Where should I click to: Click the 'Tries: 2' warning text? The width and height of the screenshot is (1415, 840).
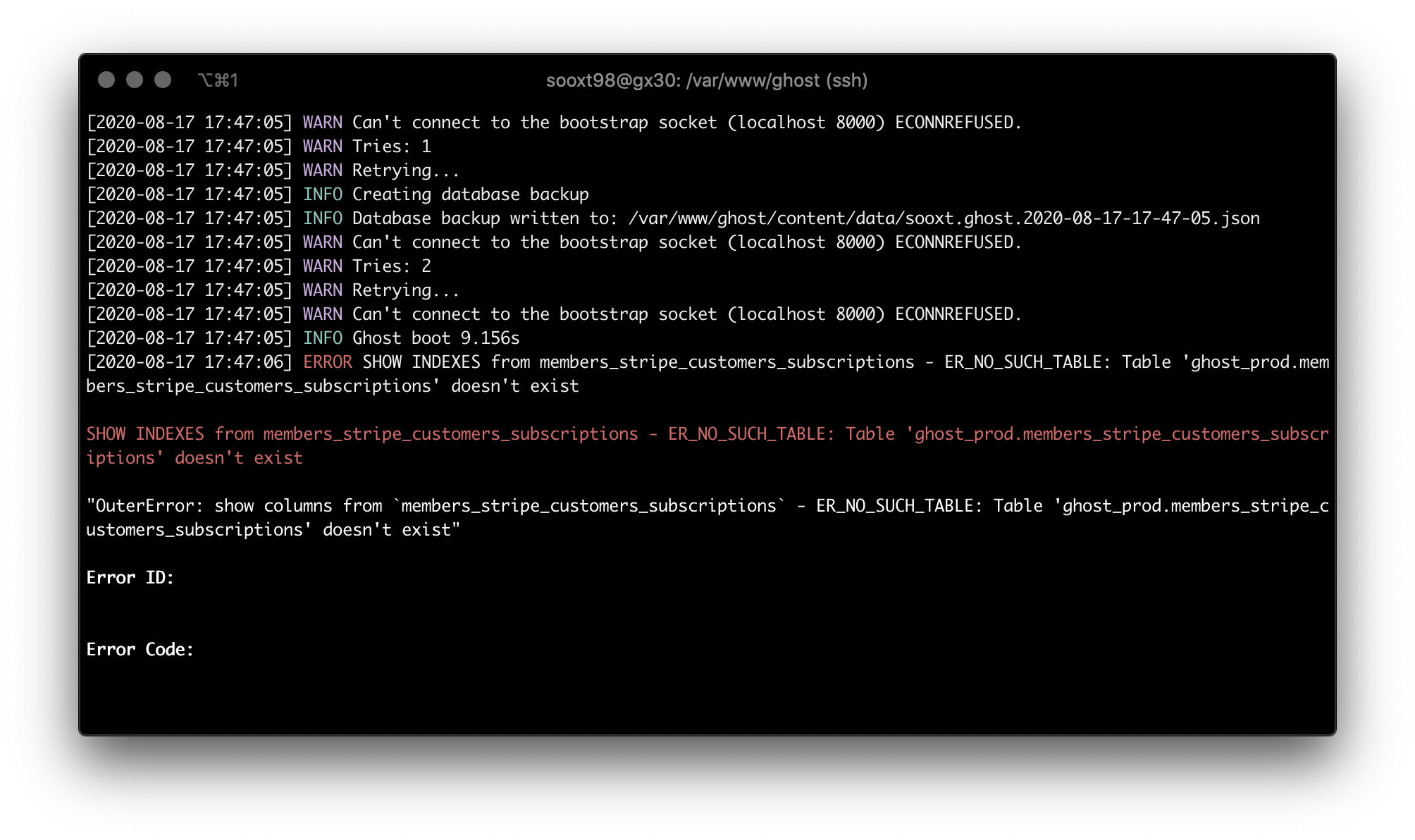(x=391, y=266)
